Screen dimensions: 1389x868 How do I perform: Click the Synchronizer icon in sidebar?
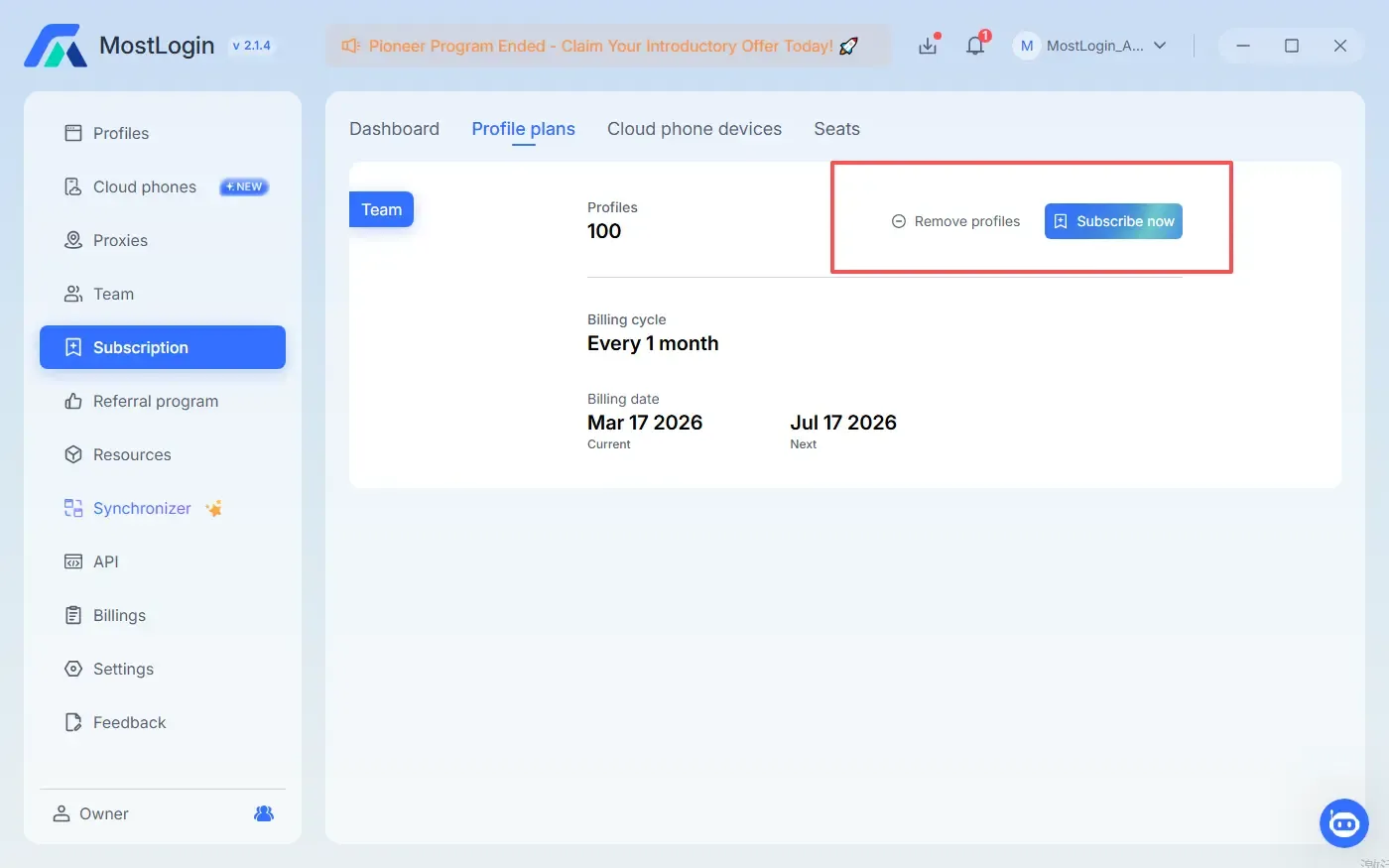pos(73,508)
